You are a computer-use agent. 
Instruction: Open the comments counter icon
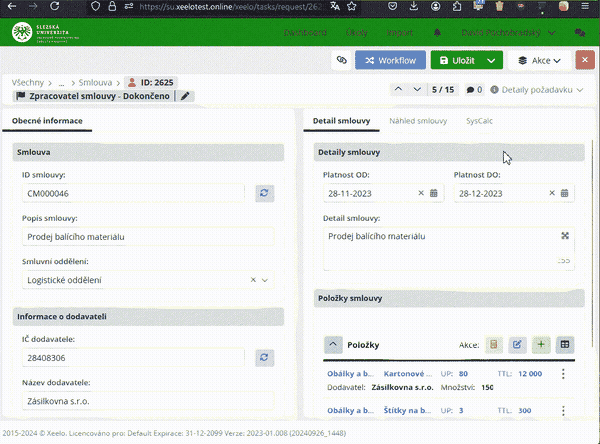click(x=473, y=90)
